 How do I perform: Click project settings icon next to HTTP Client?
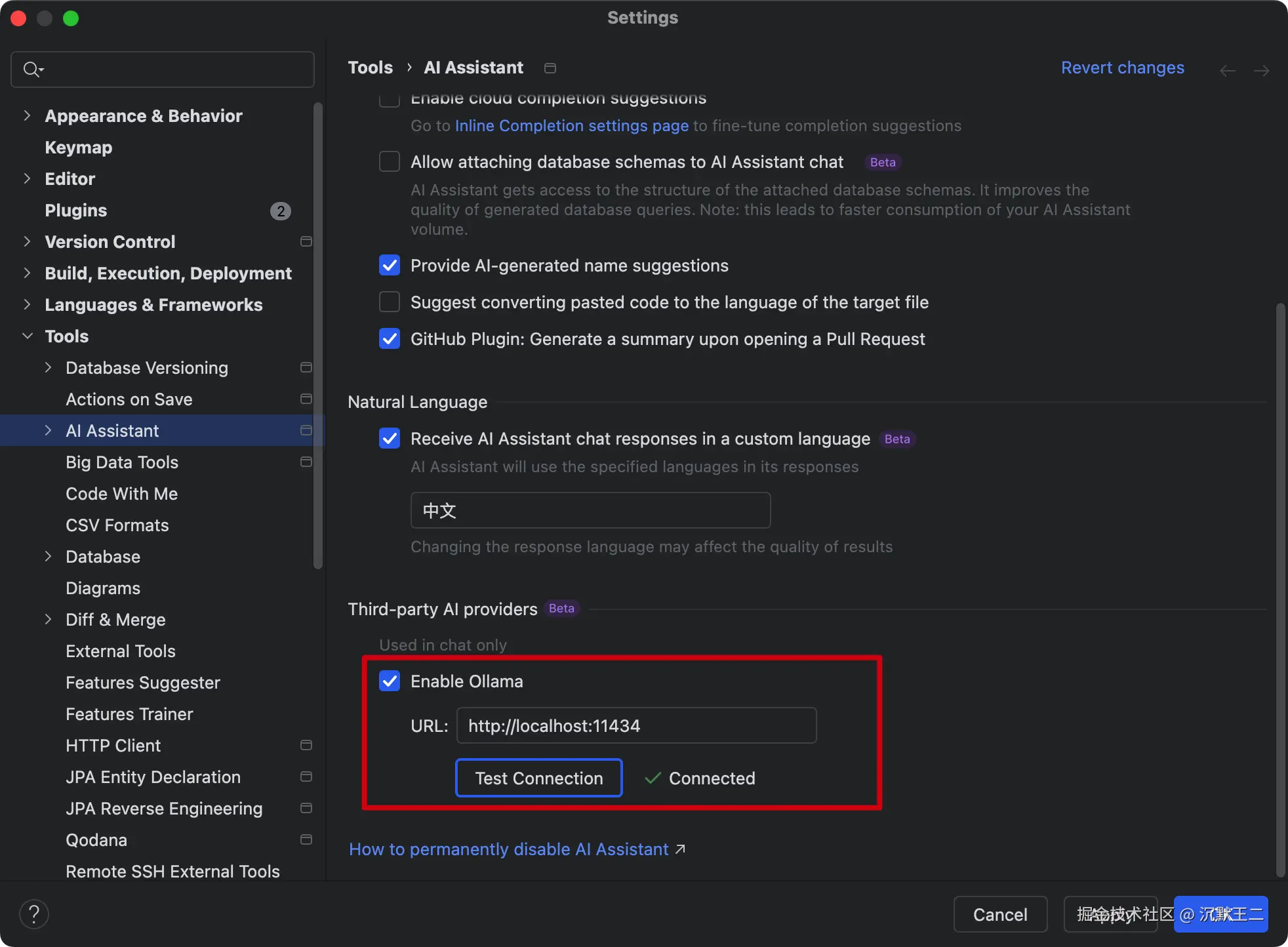[306, 745]
